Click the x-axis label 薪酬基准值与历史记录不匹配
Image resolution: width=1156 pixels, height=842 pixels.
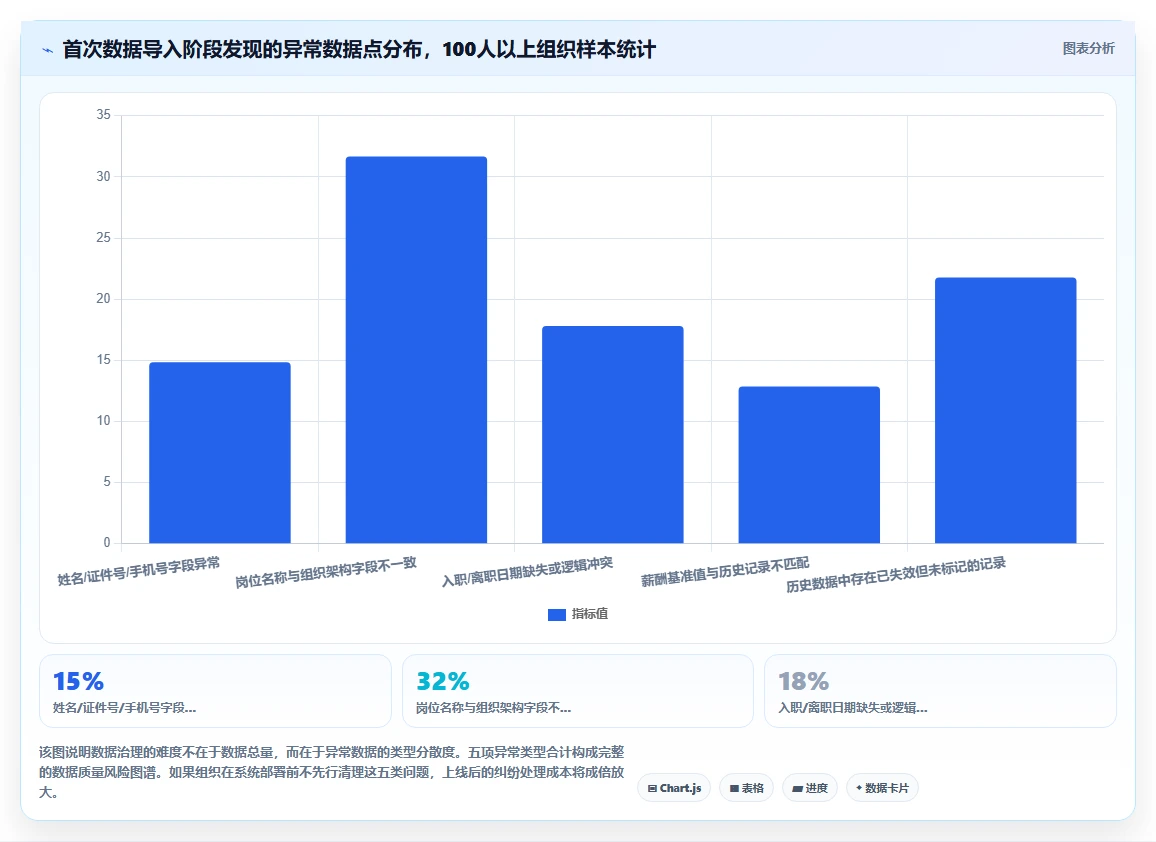click(725, 572)
